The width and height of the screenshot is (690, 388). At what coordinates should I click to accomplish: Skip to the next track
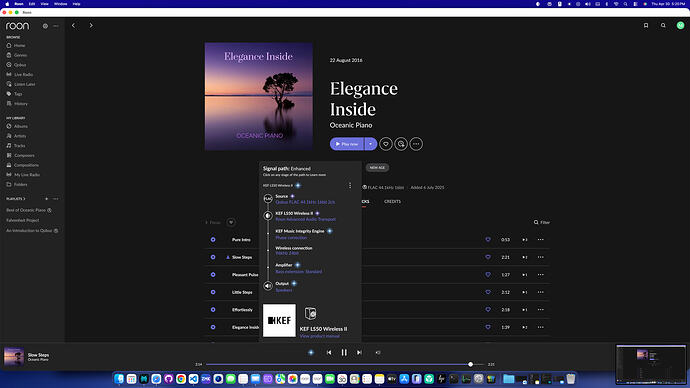click(x=360, y=352)
